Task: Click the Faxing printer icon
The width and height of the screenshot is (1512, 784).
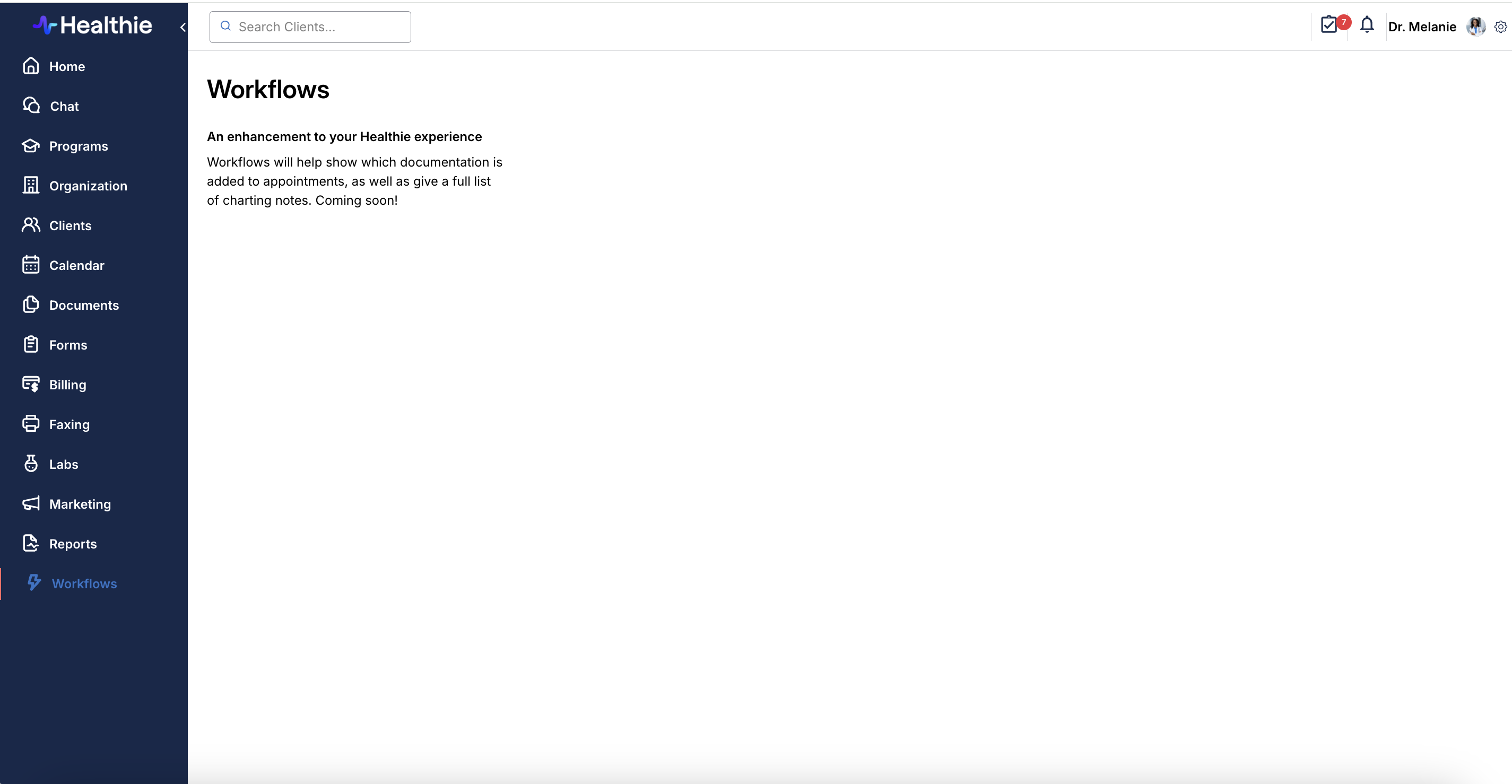Action: [31, 424]
